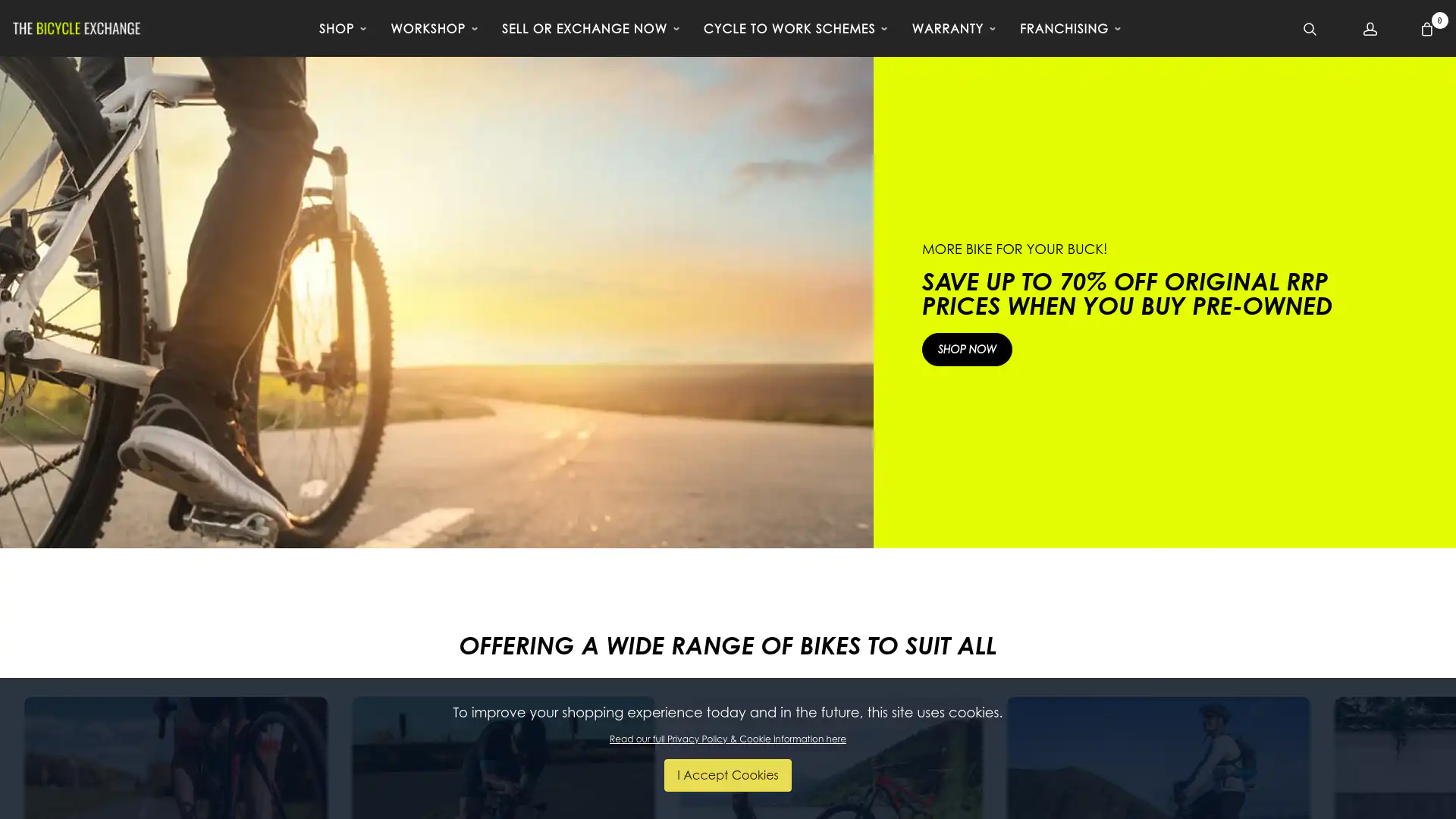Screen dimensions: 1456x819
Task: Click the cyclist hero banner image
Action: [x=437, y=303]
